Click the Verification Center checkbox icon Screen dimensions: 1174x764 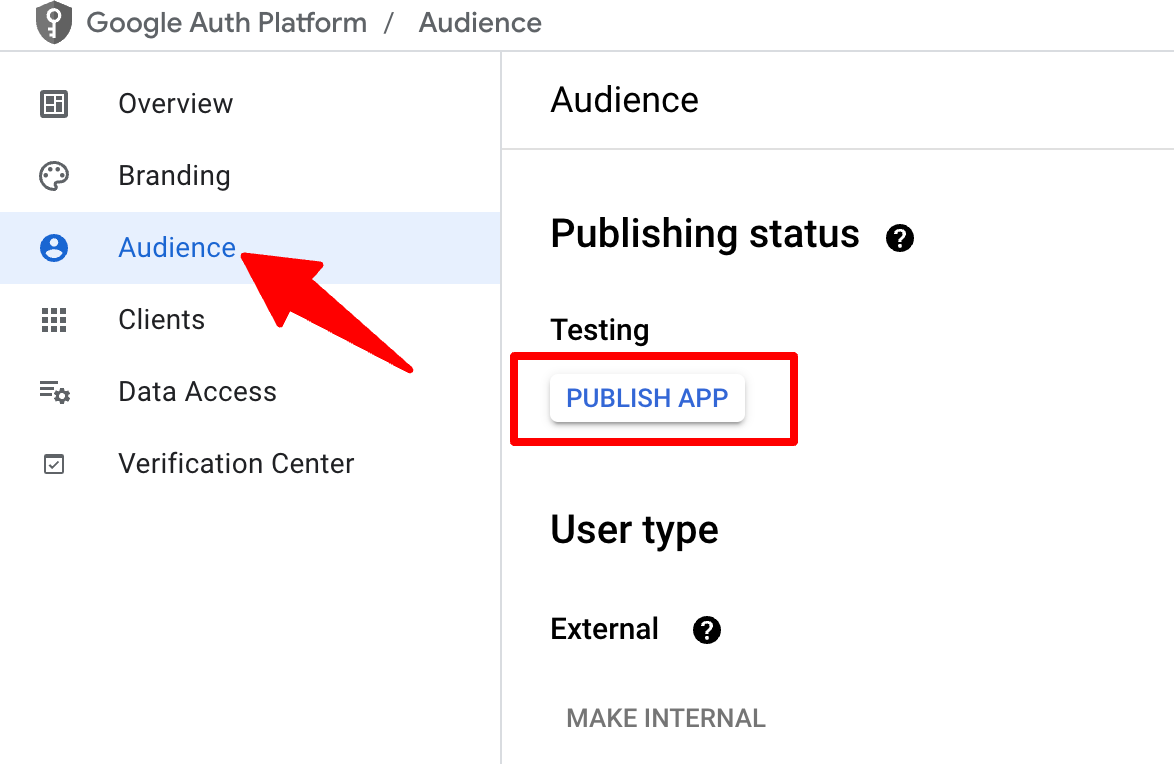tap(54, 464)
